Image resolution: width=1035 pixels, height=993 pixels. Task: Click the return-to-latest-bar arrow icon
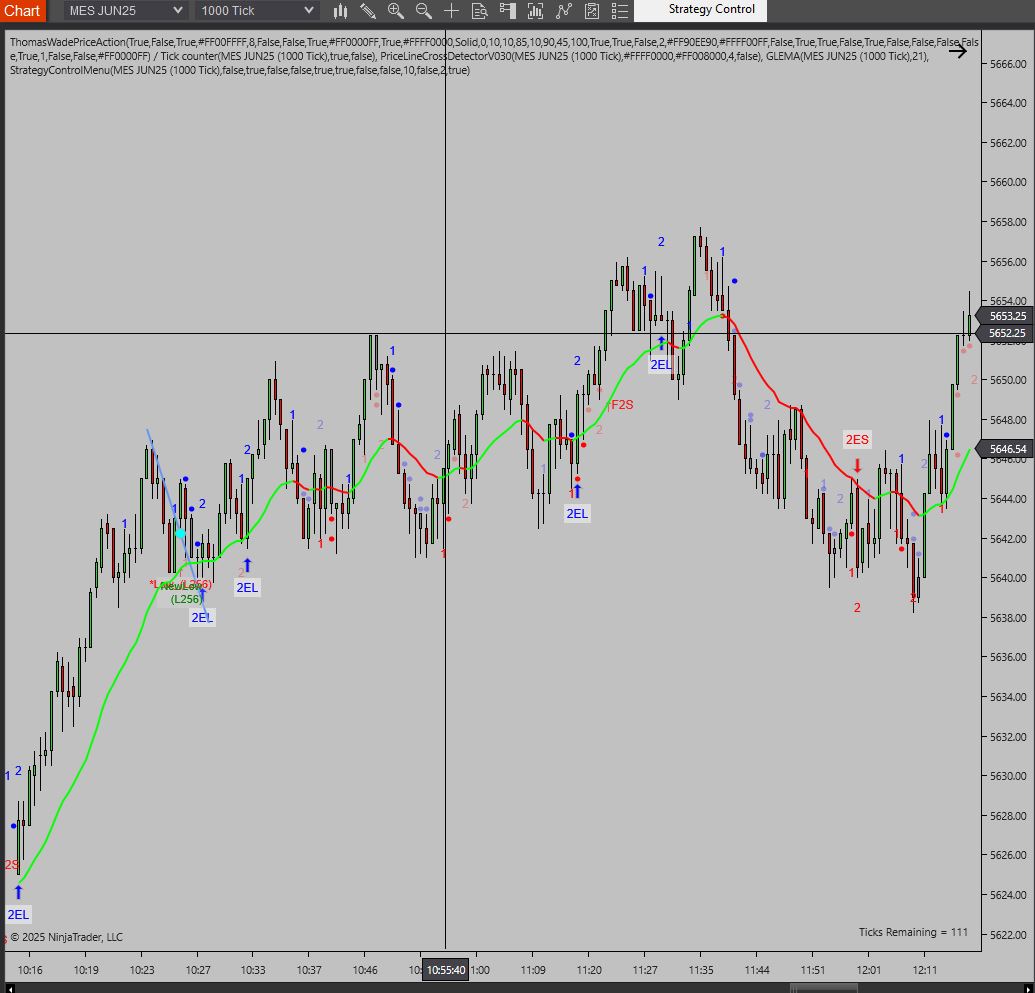pos(958,51)
